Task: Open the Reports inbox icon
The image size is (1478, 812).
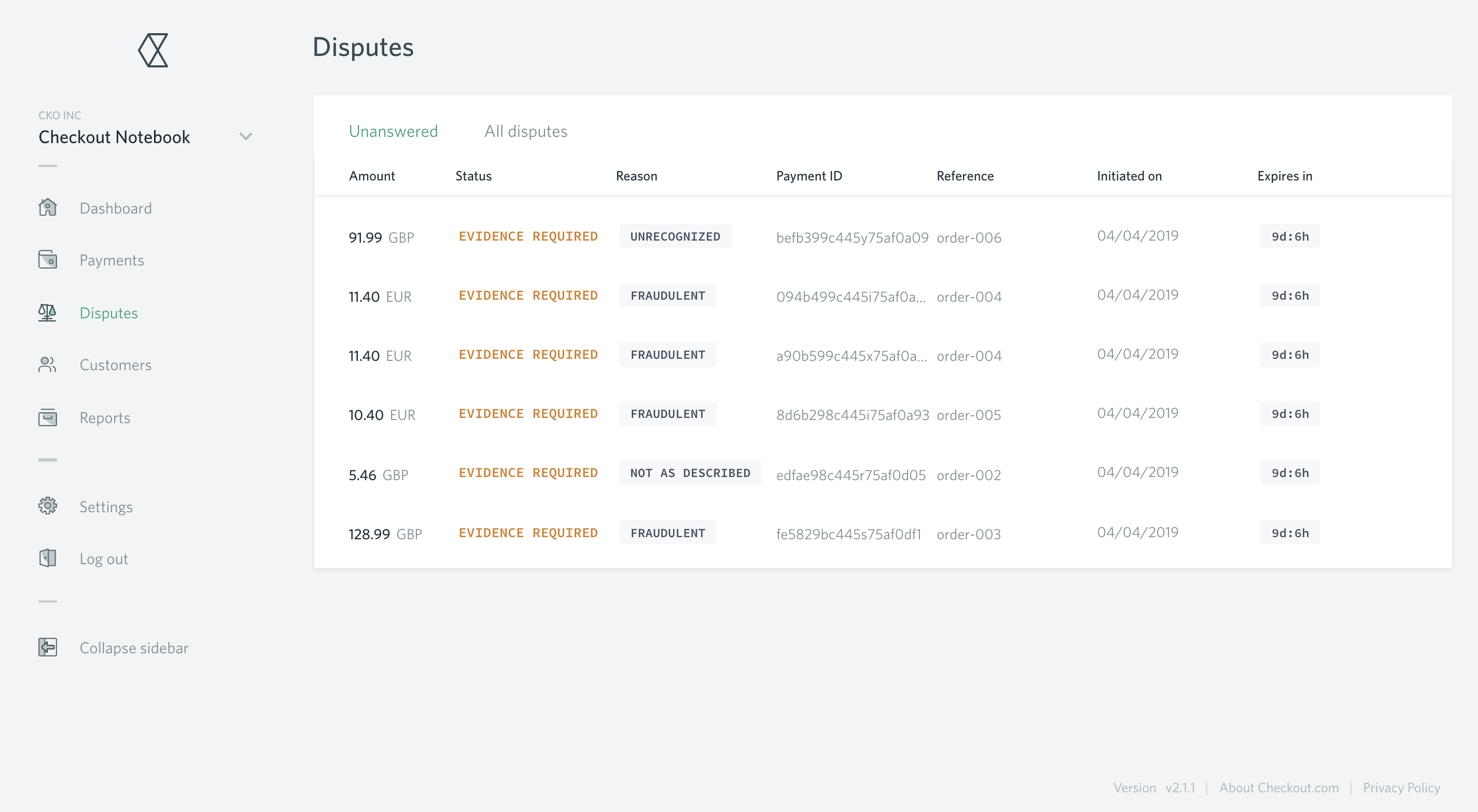Action: pyautogui.click(x=48, y=417)
